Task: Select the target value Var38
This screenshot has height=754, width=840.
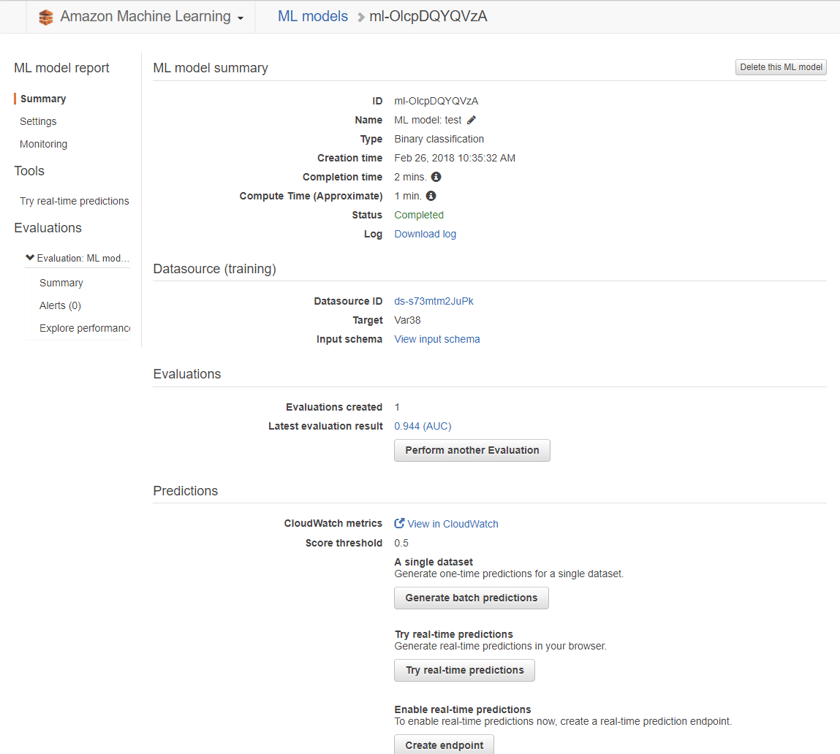Action: point(408,320)
